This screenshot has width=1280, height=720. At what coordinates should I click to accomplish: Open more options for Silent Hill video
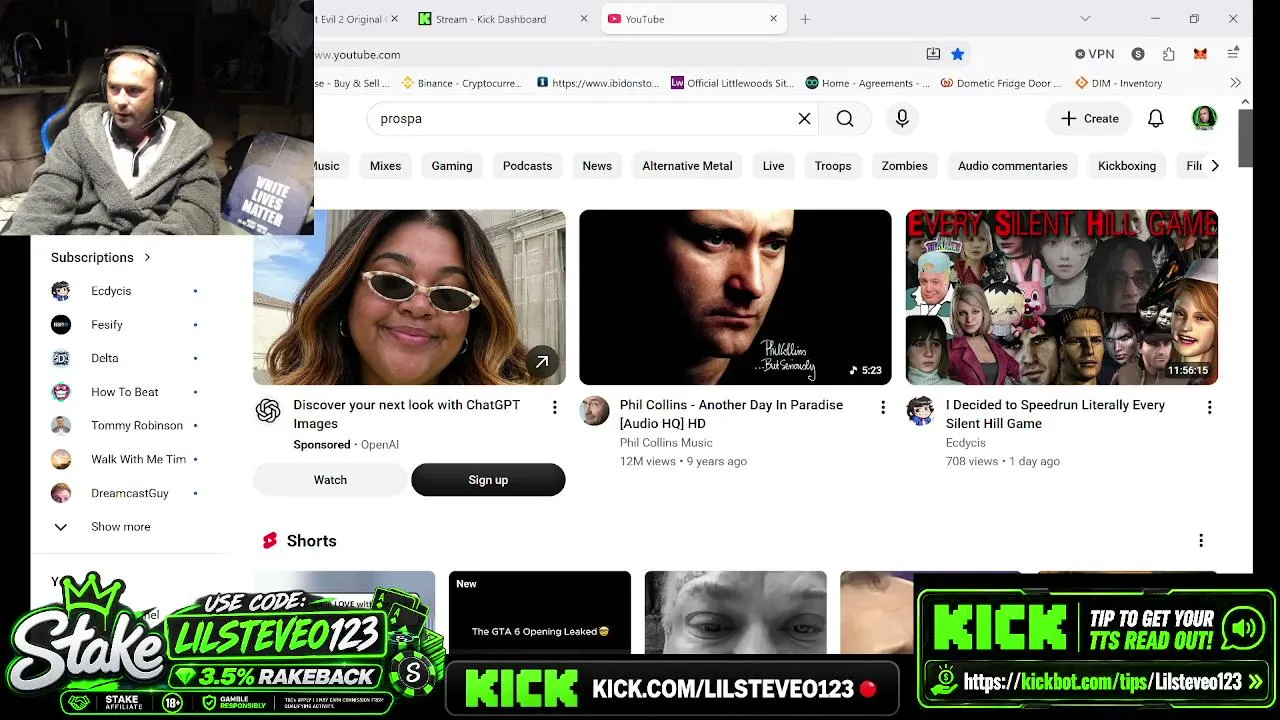pyautogui.click(x=1209, y=407)
